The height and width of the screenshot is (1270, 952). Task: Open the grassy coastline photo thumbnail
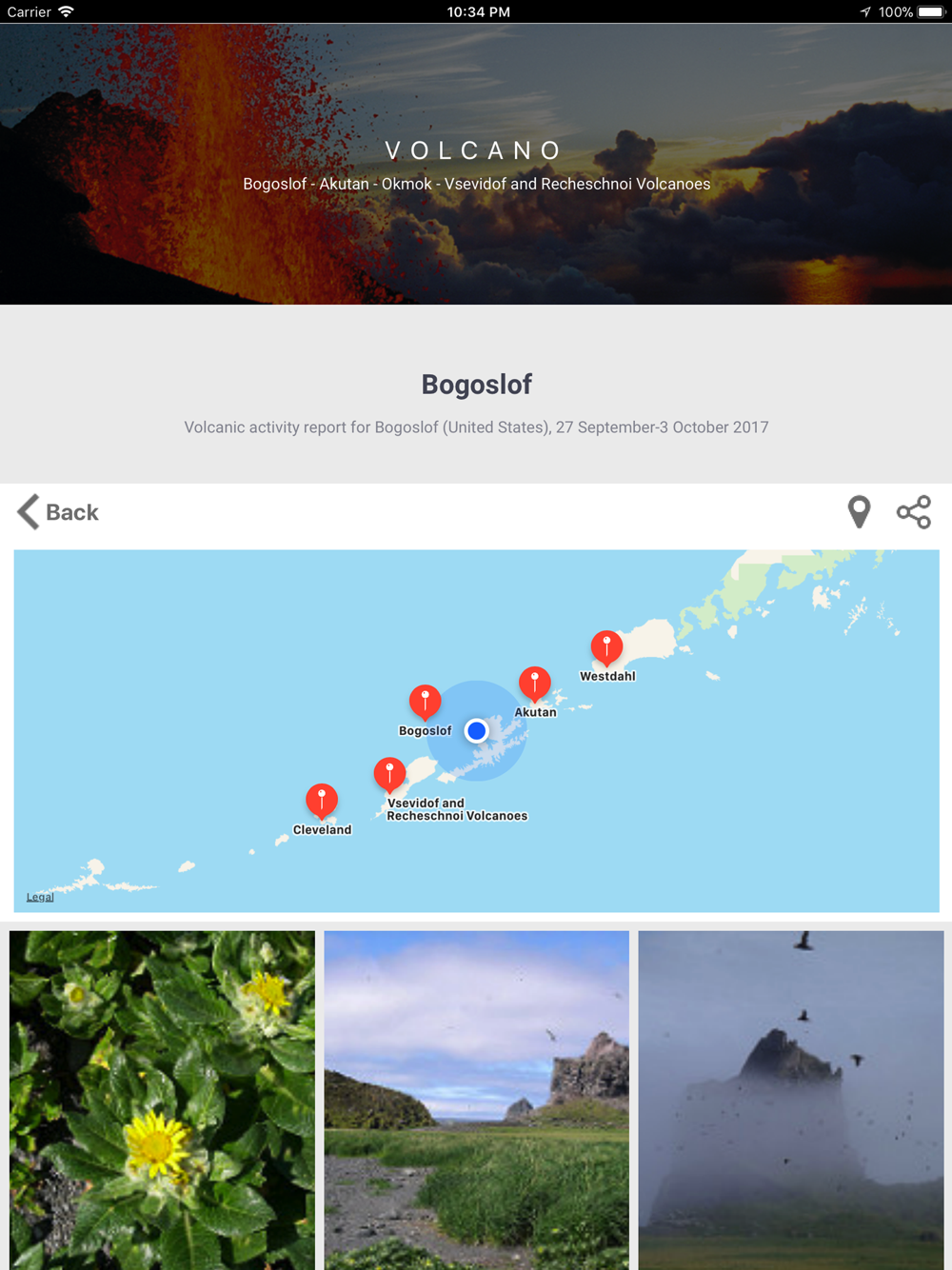(476, 1101)
